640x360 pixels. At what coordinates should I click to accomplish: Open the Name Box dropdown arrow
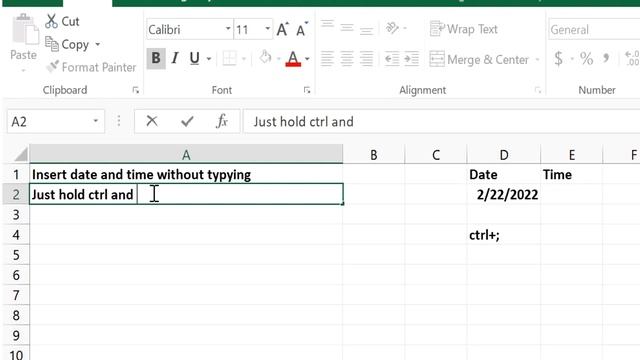click(x=96, y=121)
